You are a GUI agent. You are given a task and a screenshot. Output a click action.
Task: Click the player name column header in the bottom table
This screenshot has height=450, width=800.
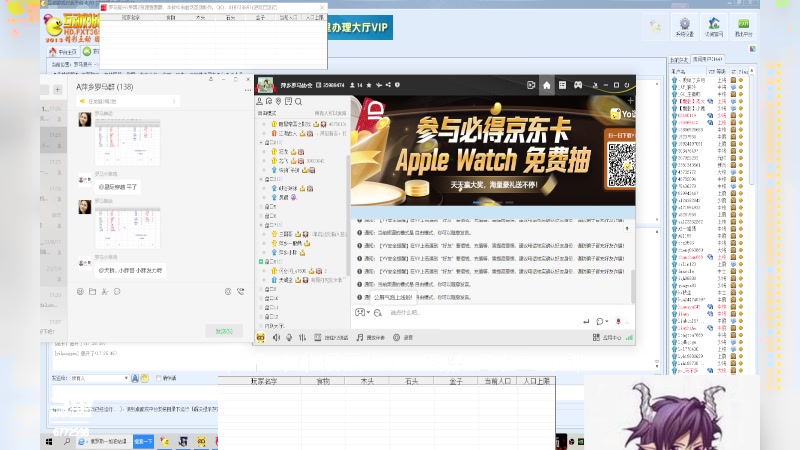[x=263, y=381]
